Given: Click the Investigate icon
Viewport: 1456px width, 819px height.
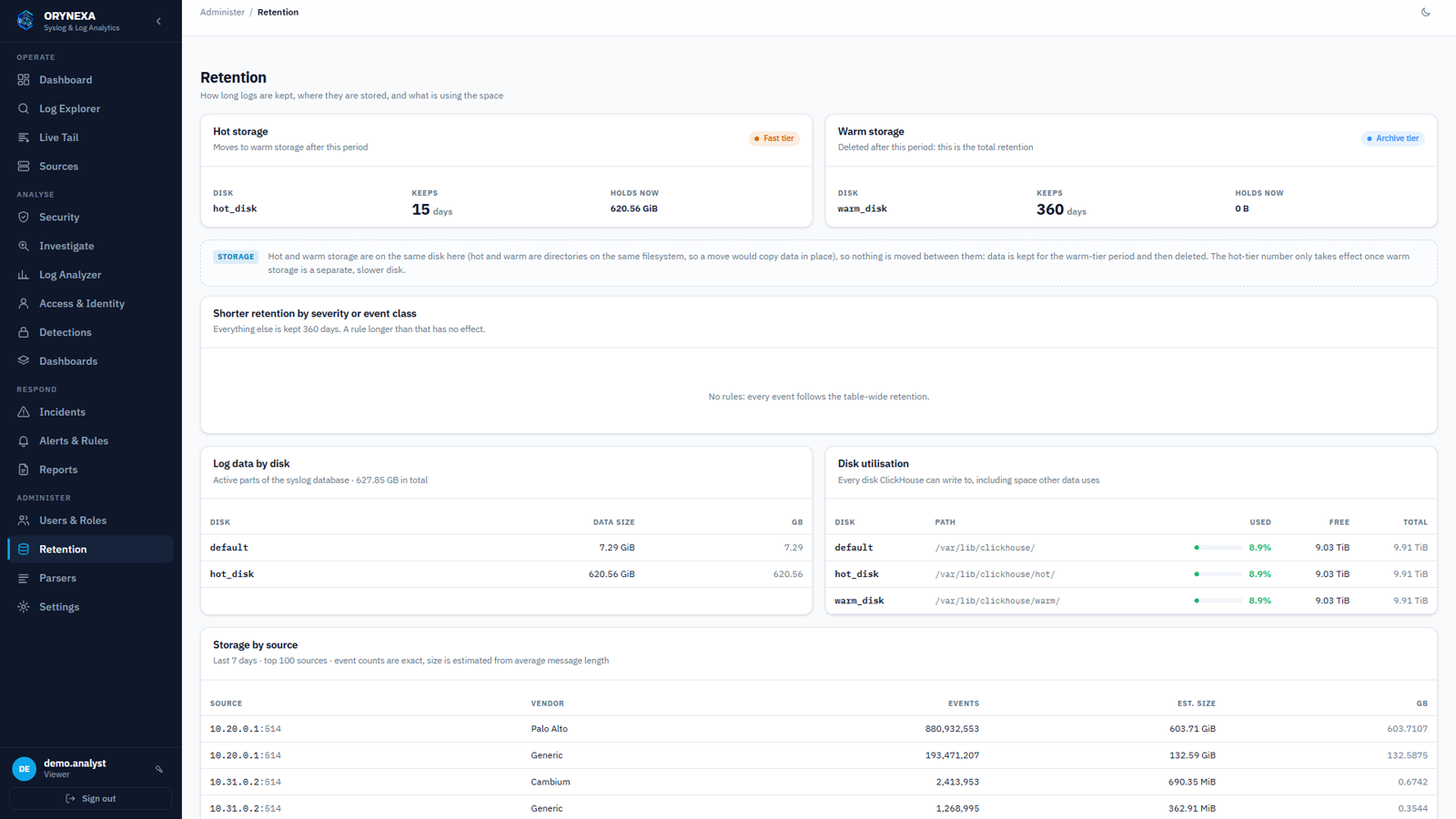Looking at the screenshot, I should click(x=24, y=246).
